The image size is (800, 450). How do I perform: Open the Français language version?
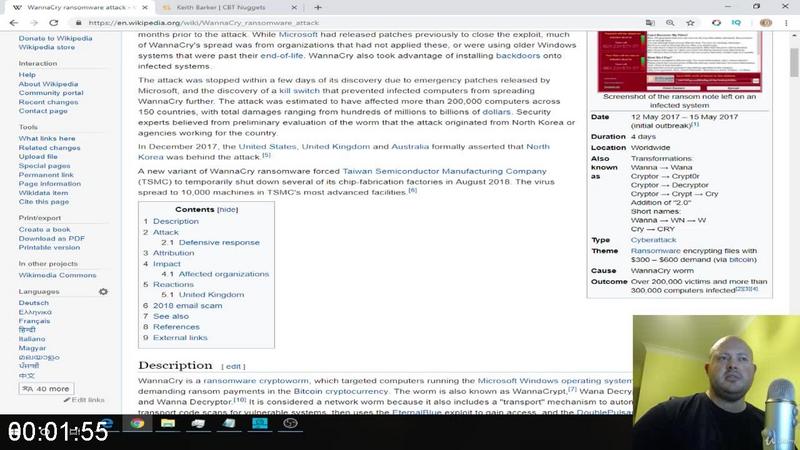click(34, 321)
